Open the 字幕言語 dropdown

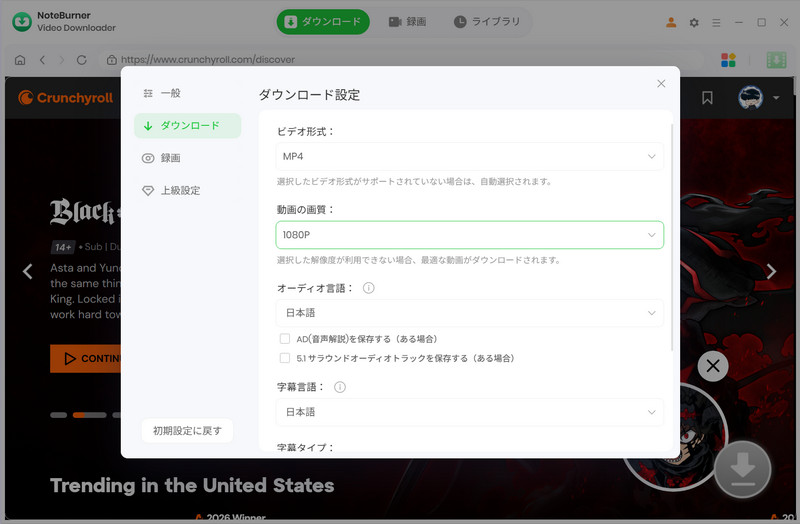pyautogui.click(x=469, y=412)
